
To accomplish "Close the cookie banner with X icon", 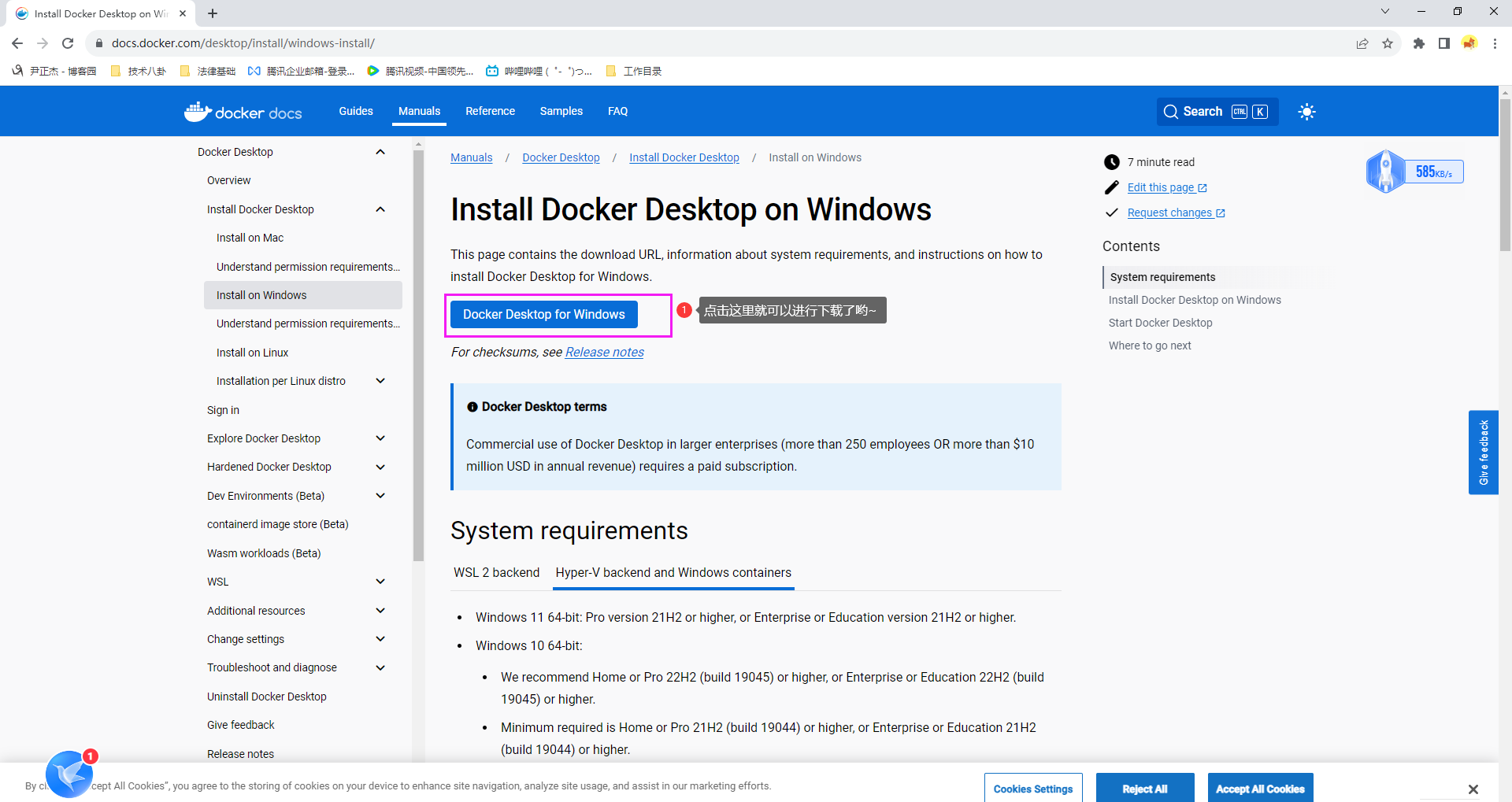I will tap(1473, 789).
